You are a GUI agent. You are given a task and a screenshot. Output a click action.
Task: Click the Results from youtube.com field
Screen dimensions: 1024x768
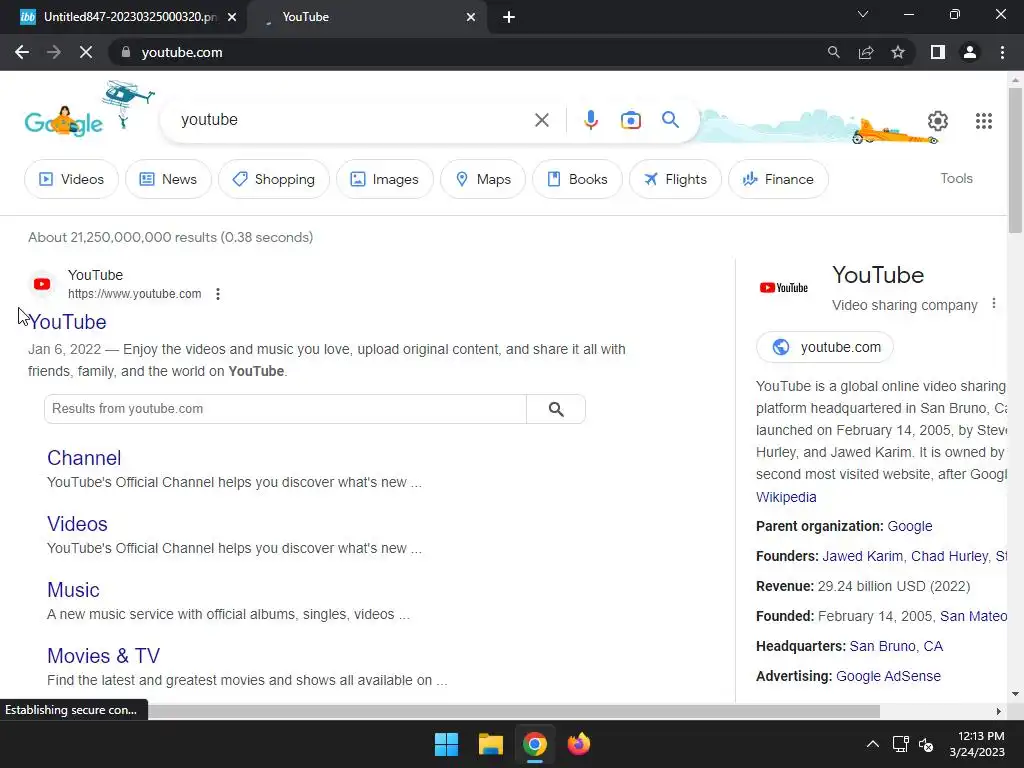click(x=285, y=409)
